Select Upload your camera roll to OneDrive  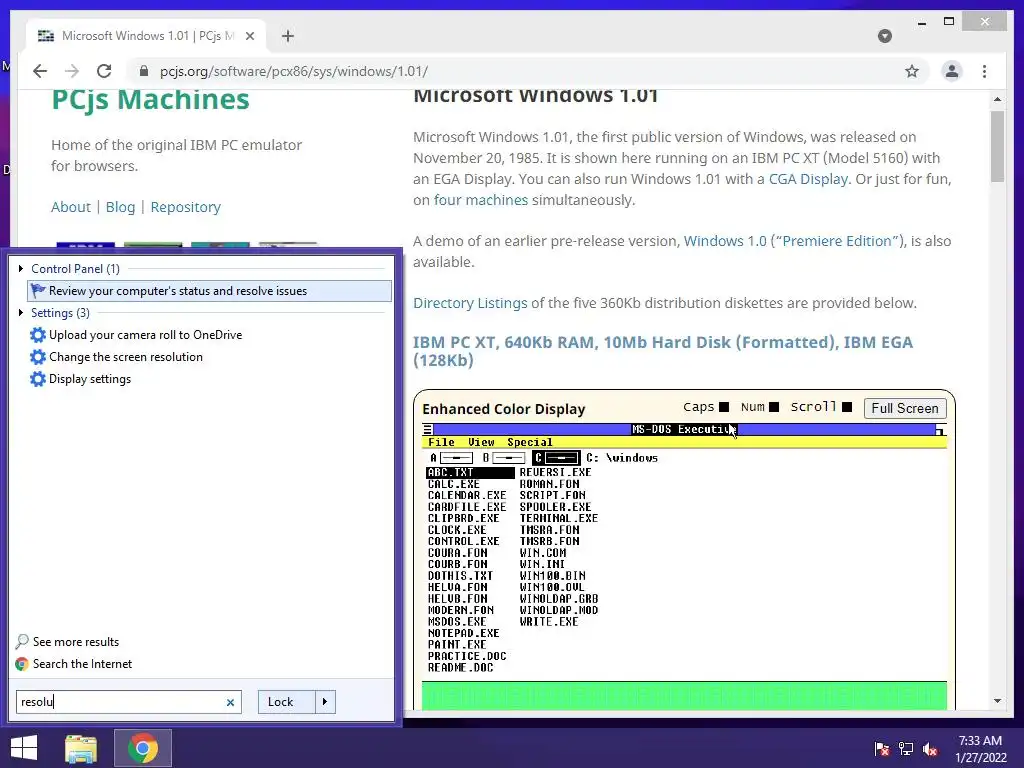click(x=145, y=334)
